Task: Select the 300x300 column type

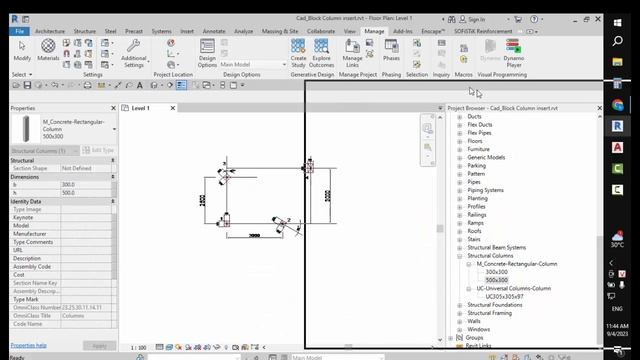Action: [496, 272]
